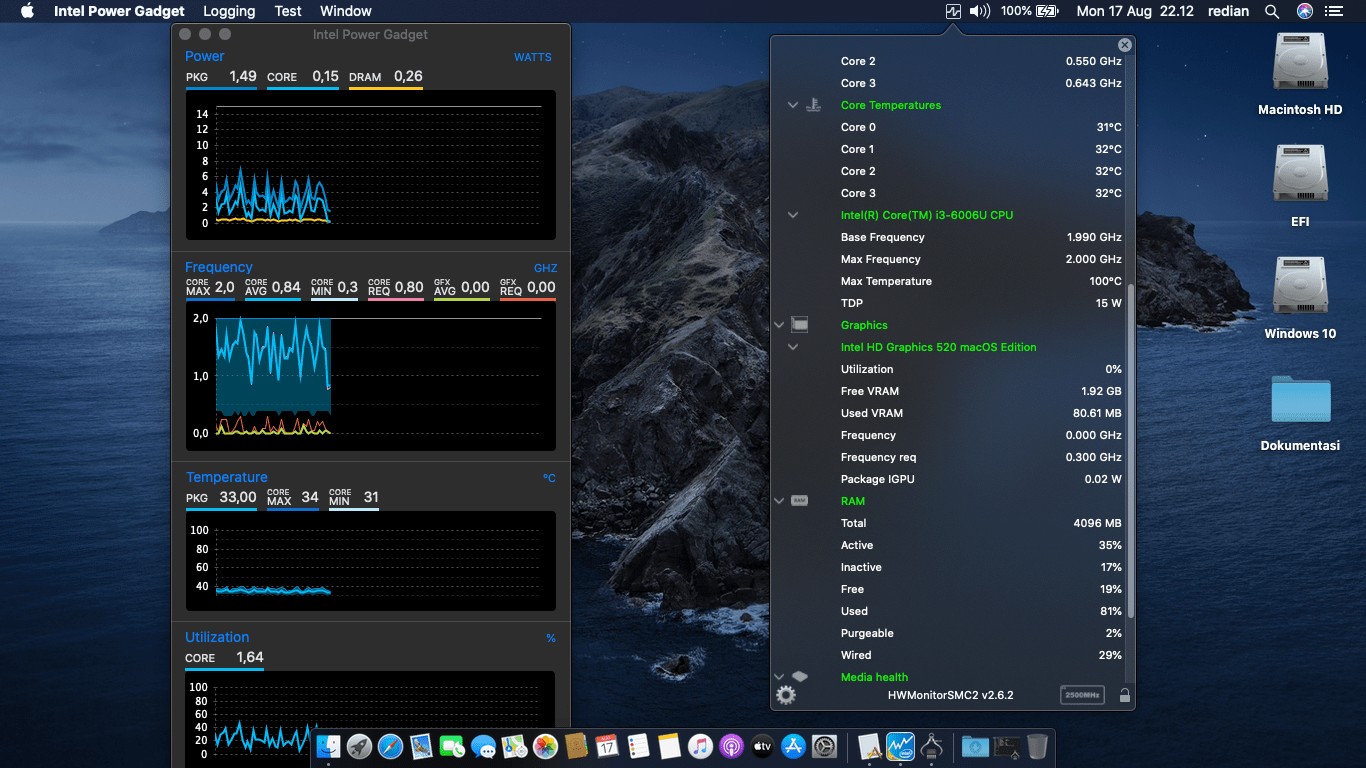
Task: Click Intel Power Gadget dock icon
Action: pyautogui.click(x=901, y=746)
